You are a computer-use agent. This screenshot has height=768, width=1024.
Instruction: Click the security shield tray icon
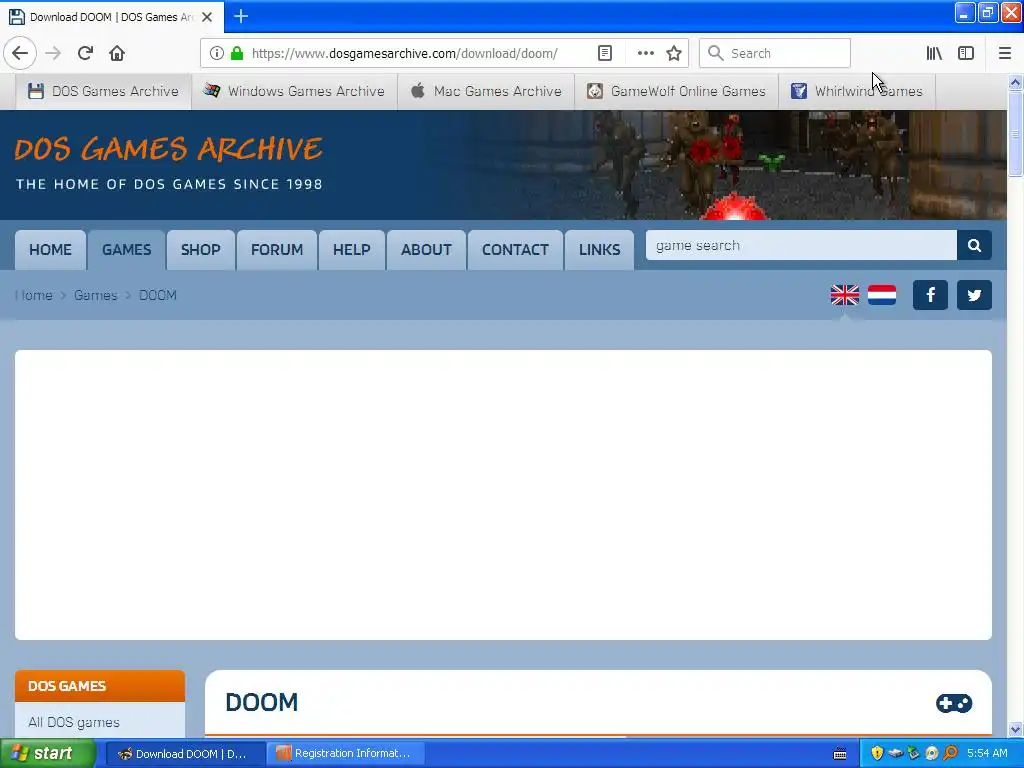[x=877, y=754]
